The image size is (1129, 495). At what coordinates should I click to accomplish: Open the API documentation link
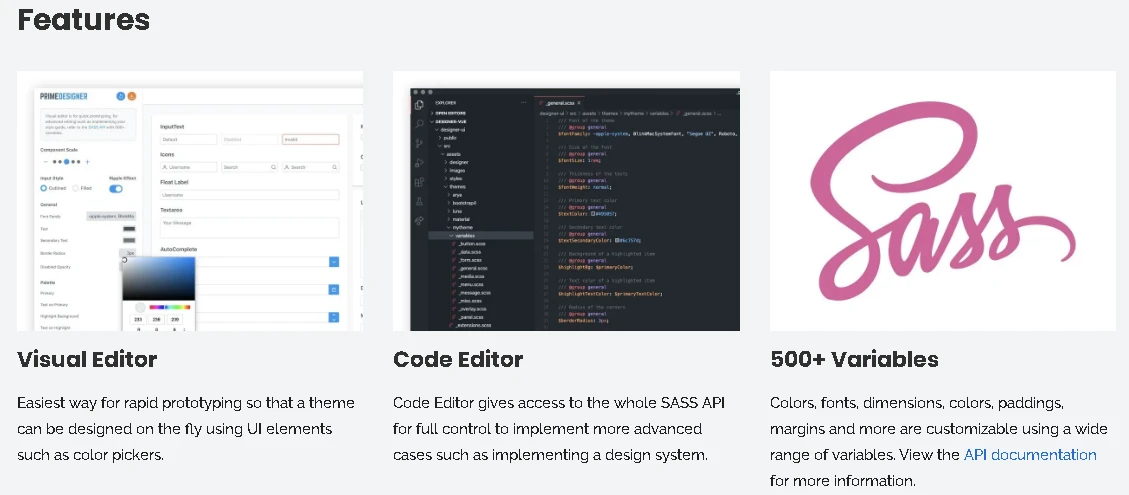1030,455
